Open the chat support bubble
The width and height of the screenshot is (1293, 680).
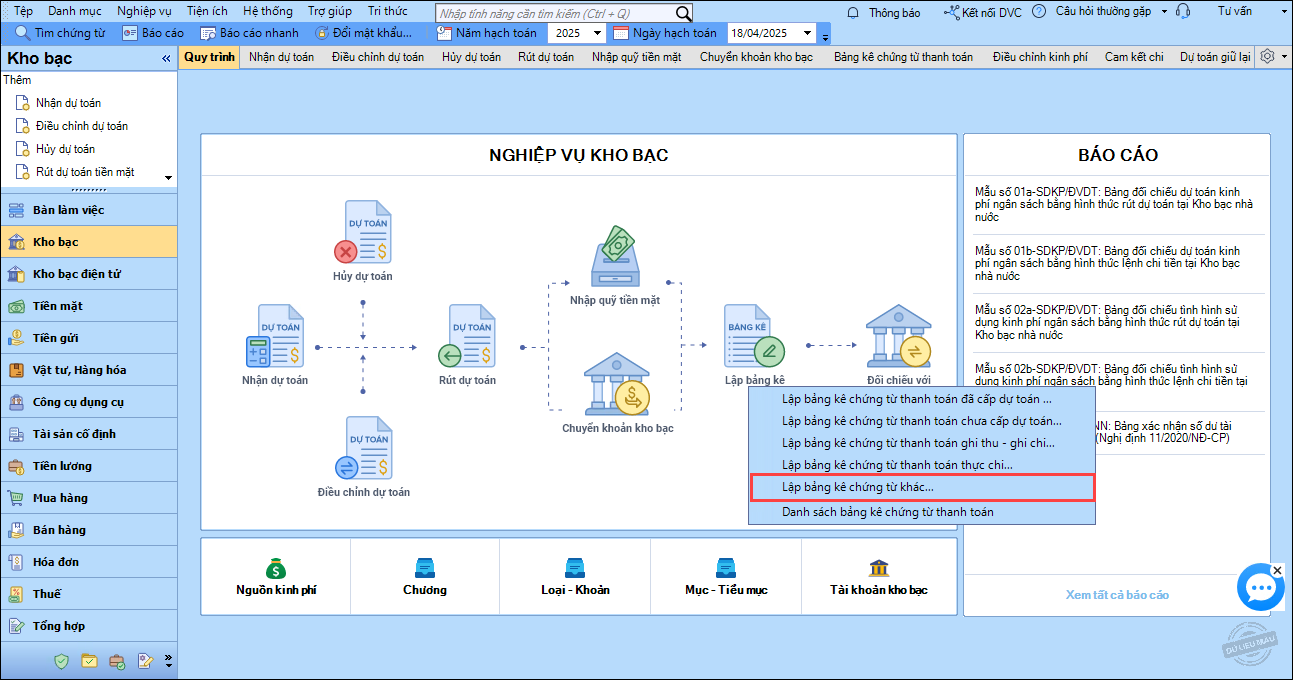[1260, 588]
